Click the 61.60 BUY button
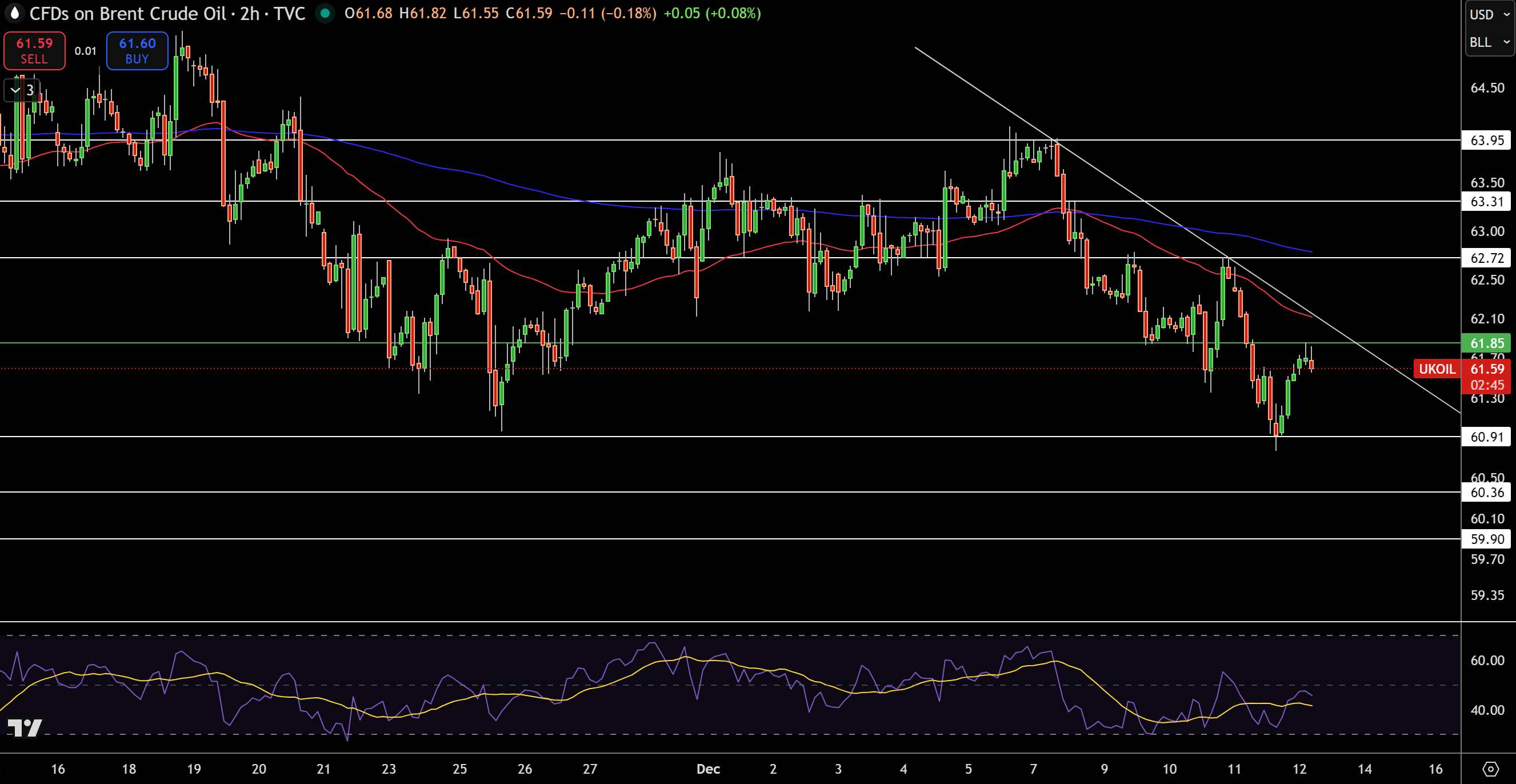Image resolution: width=1516 pixels, height=784 pixels. click(x=137, y=51)
